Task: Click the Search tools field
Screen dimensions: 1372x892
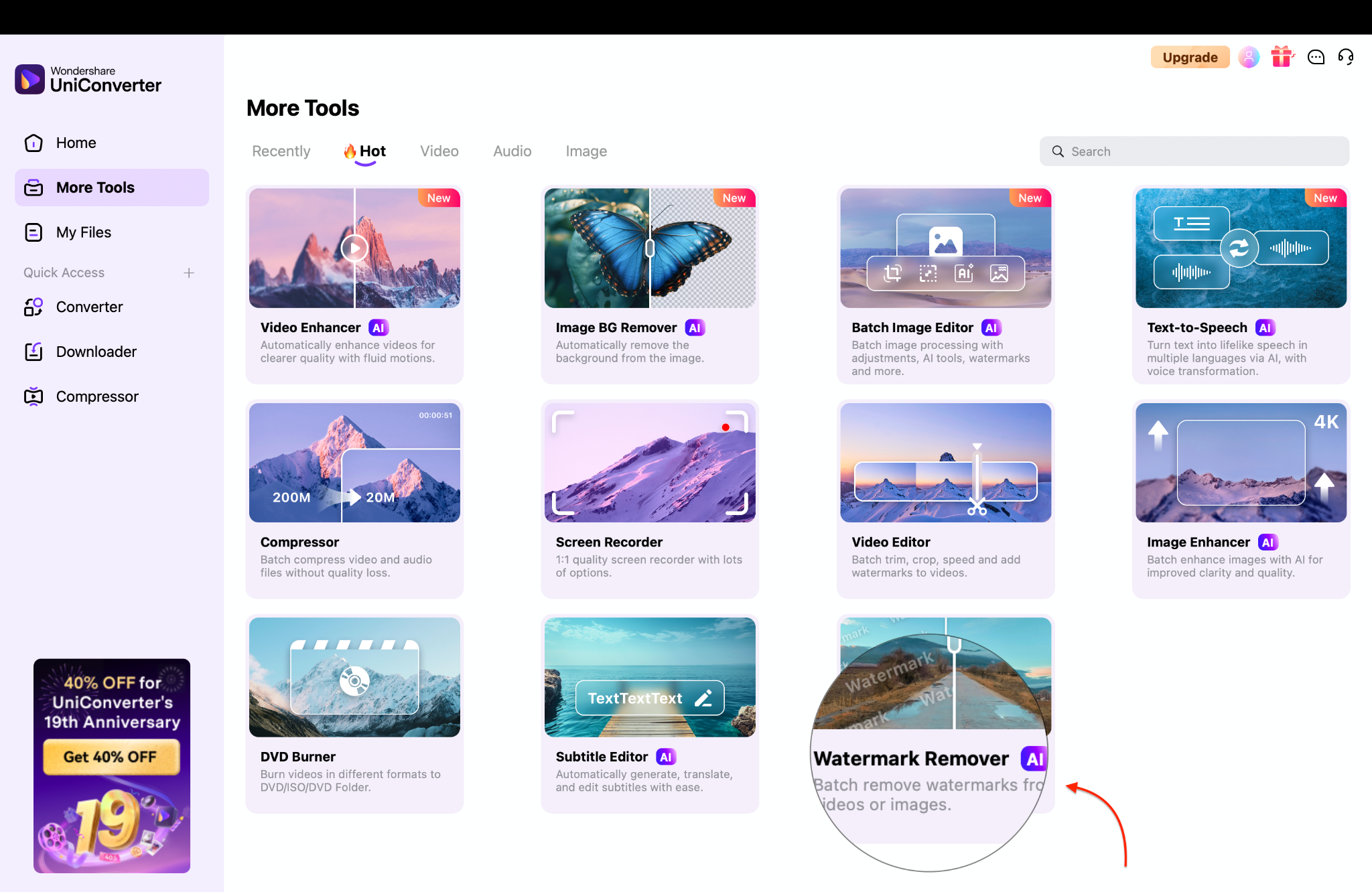Action: (1194, 151)
